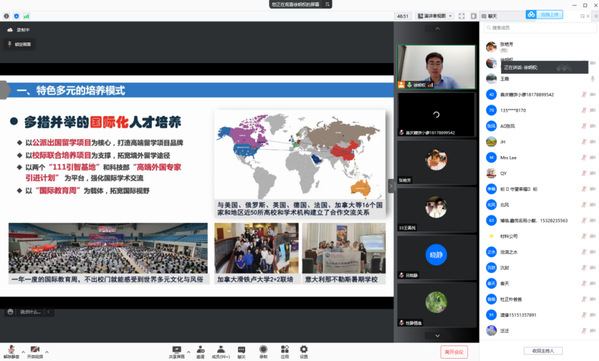Turn on the video camera
This screenshot has height=361, width=599.
point(35,351)
